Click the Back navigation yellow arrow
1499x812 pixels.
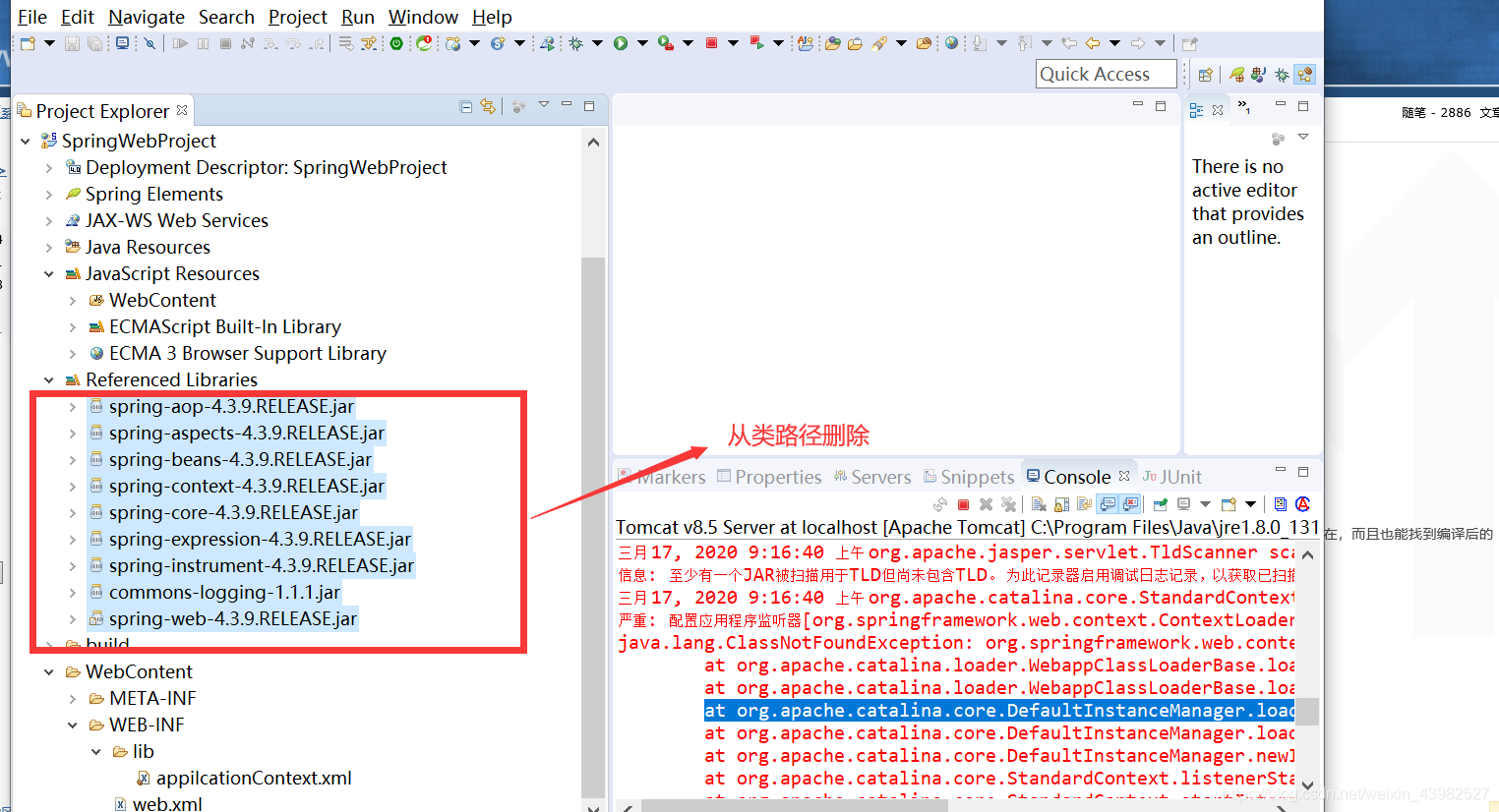1092,43
